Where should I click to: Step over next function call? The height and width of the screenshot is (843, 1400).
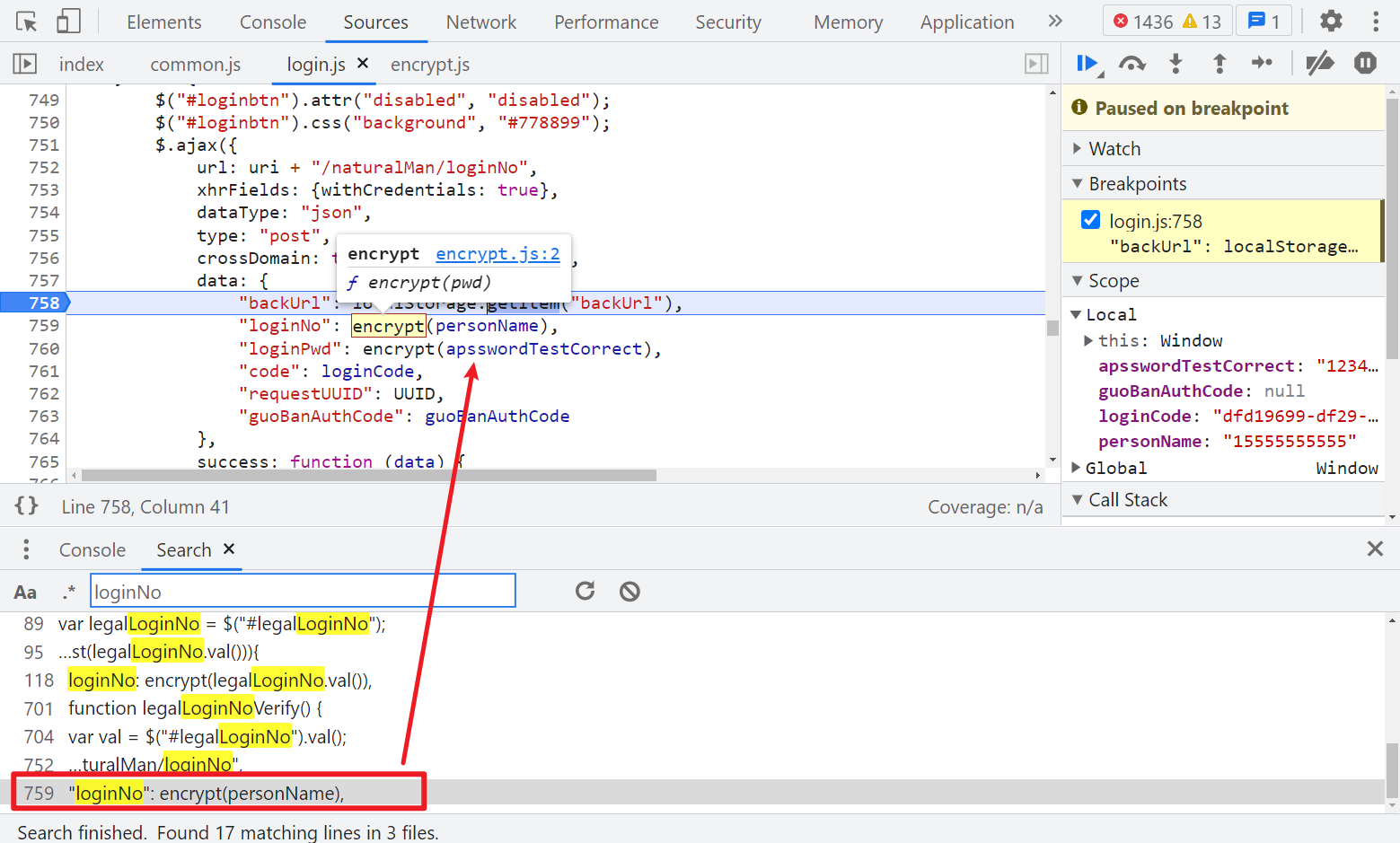tap(1131, 64)
